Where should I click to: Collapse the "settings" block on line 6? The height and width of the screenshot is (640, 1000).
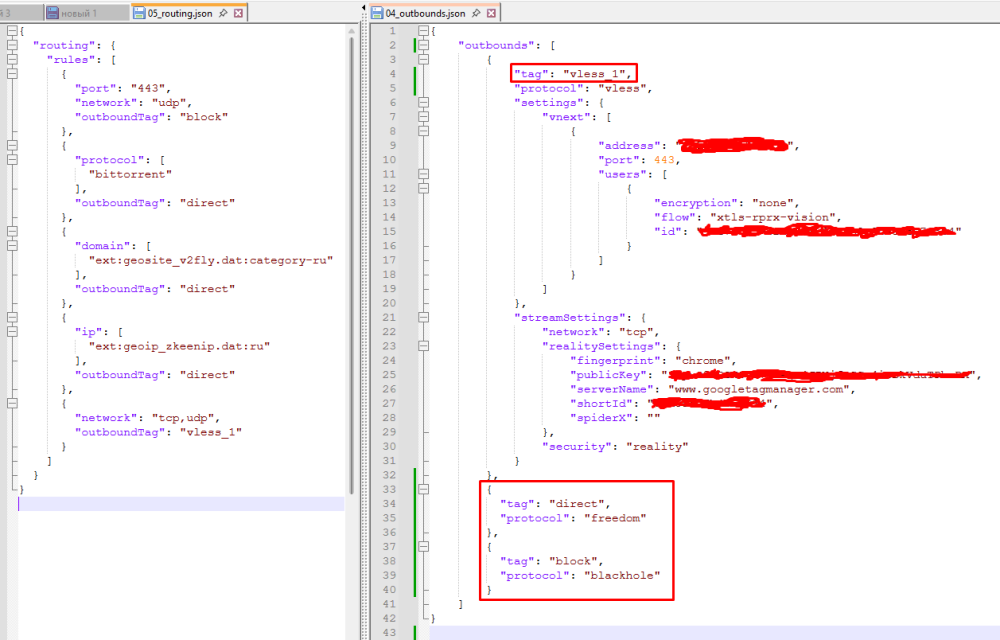pos(424,102)
